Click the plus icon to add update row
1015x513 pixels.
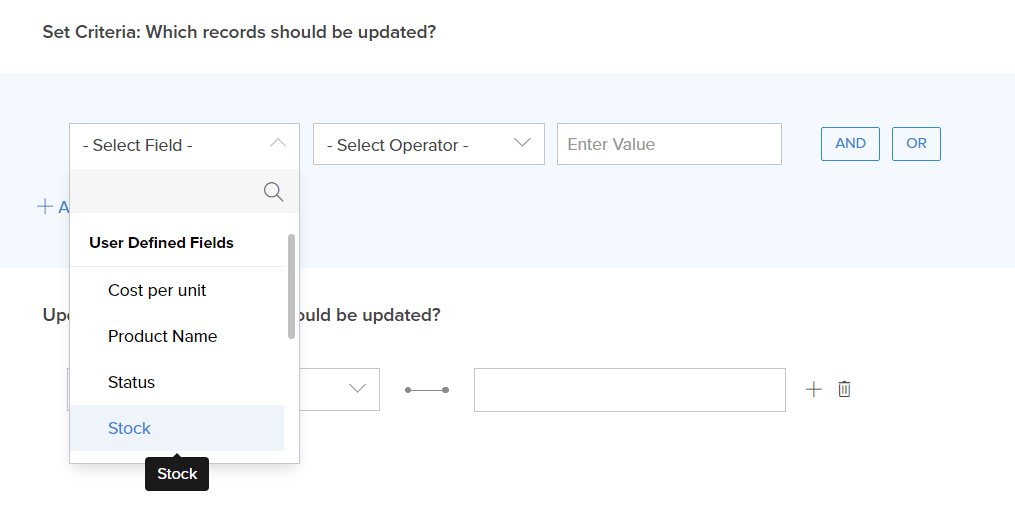[814, 389]
